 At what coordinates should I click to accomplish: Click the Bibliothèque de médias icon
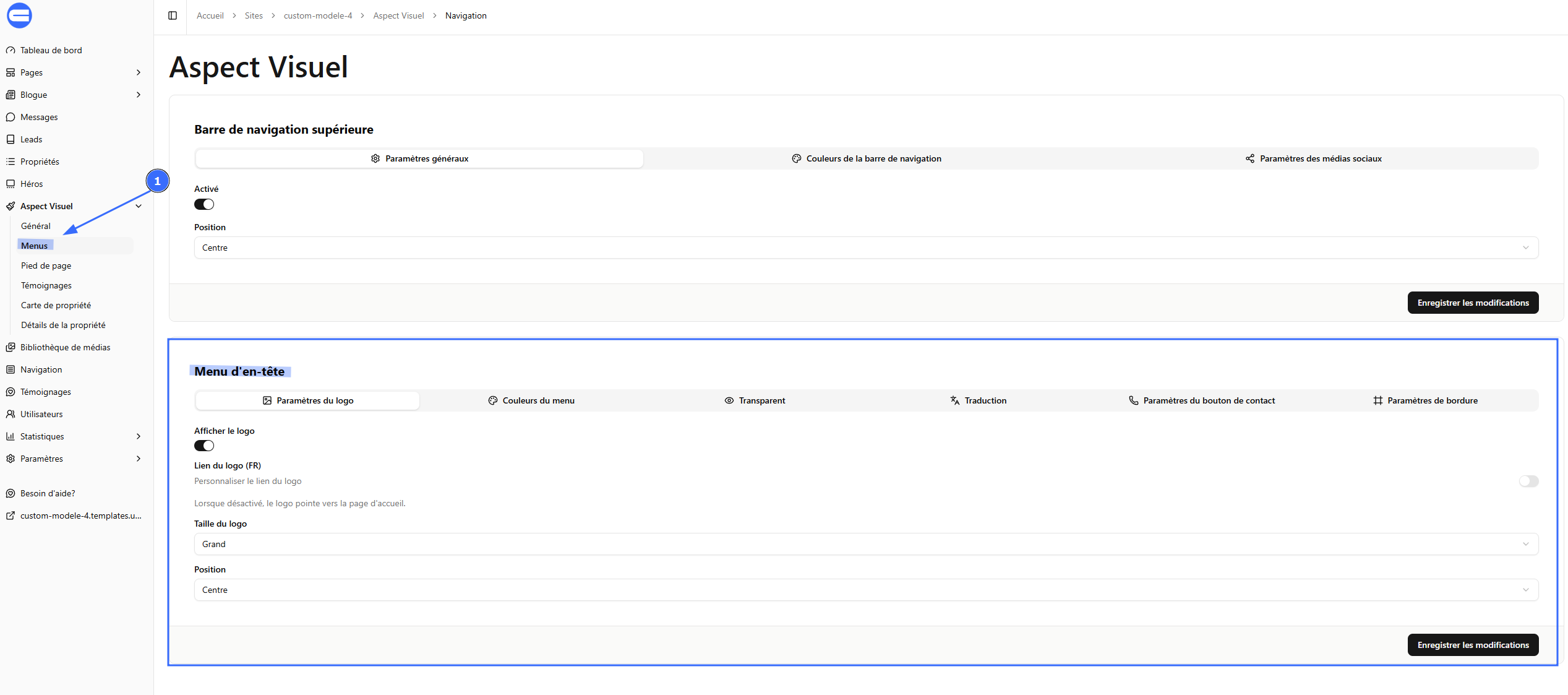tap(11, 347)
